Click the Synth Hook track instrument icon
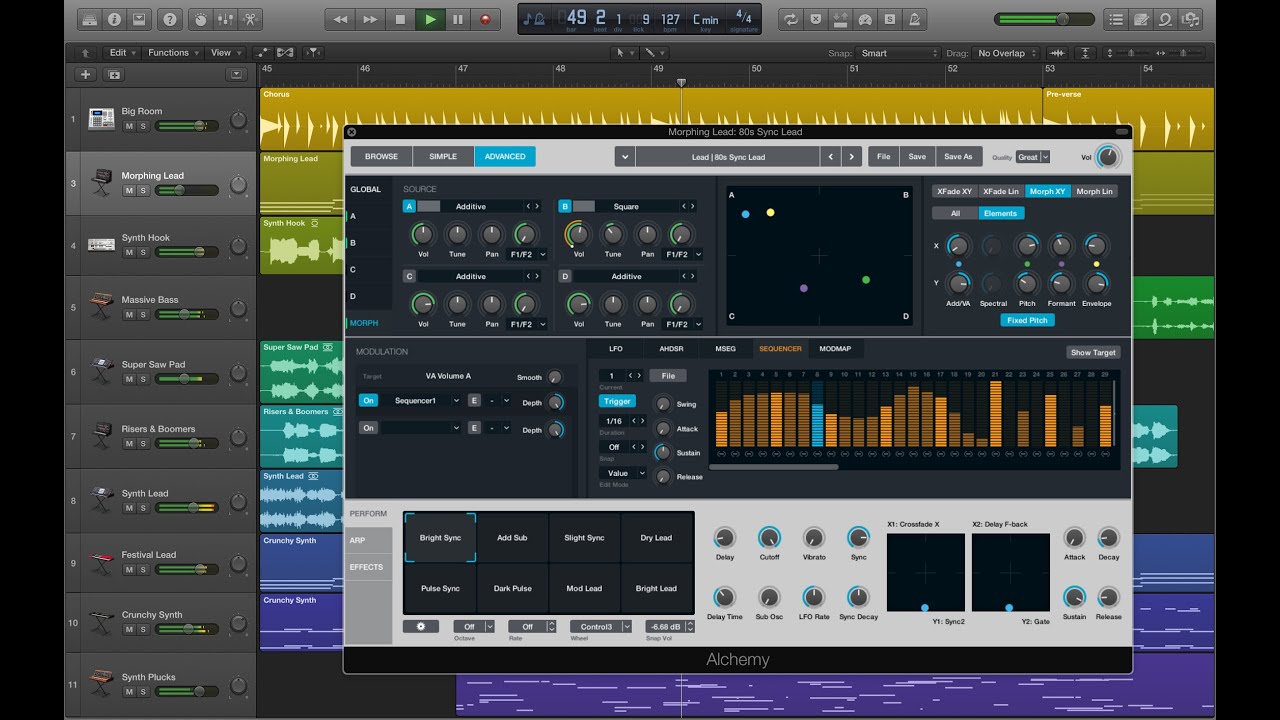Image resolution: width=1280 pixels, height=720 pixels. tap(101, 245)
